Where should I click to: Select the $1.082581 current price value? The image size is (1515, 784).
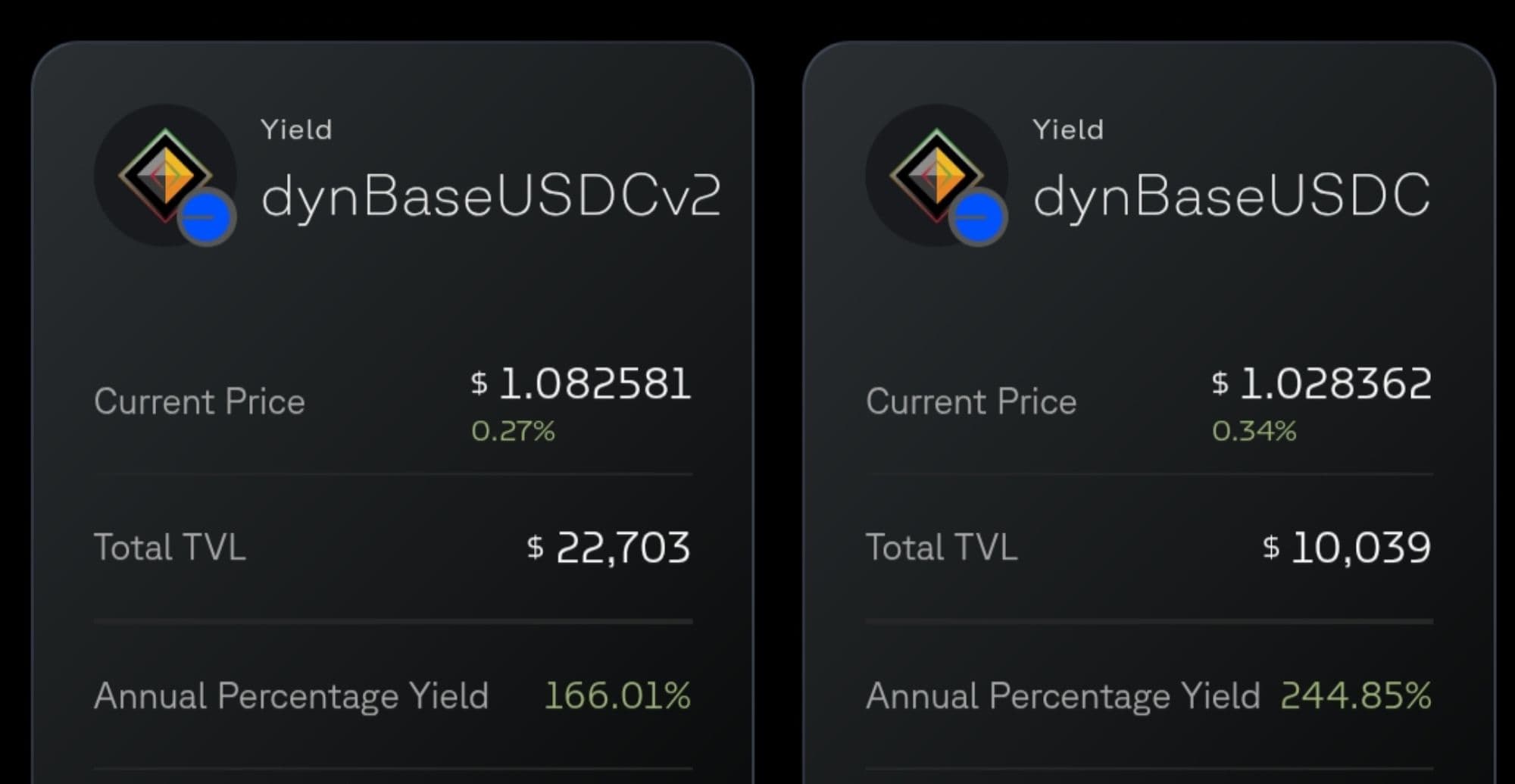click(x=581, y=383)
